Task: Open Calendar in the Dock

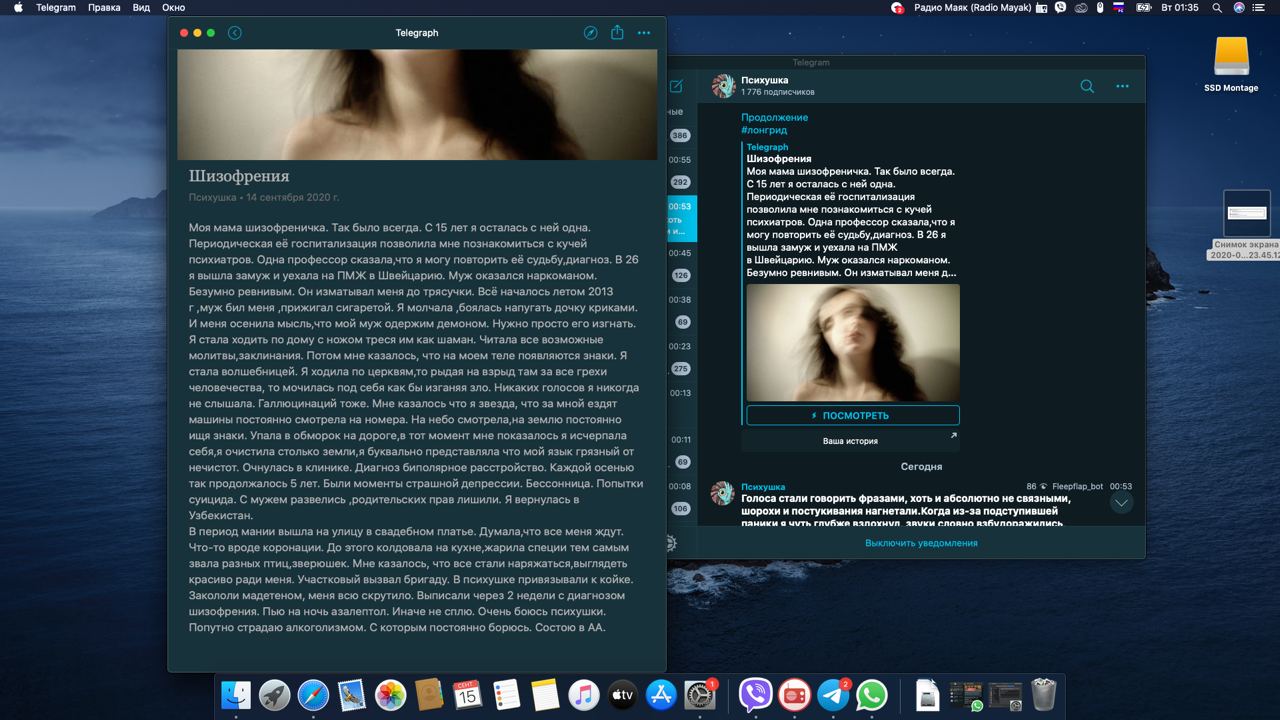Action: (468, 695)
